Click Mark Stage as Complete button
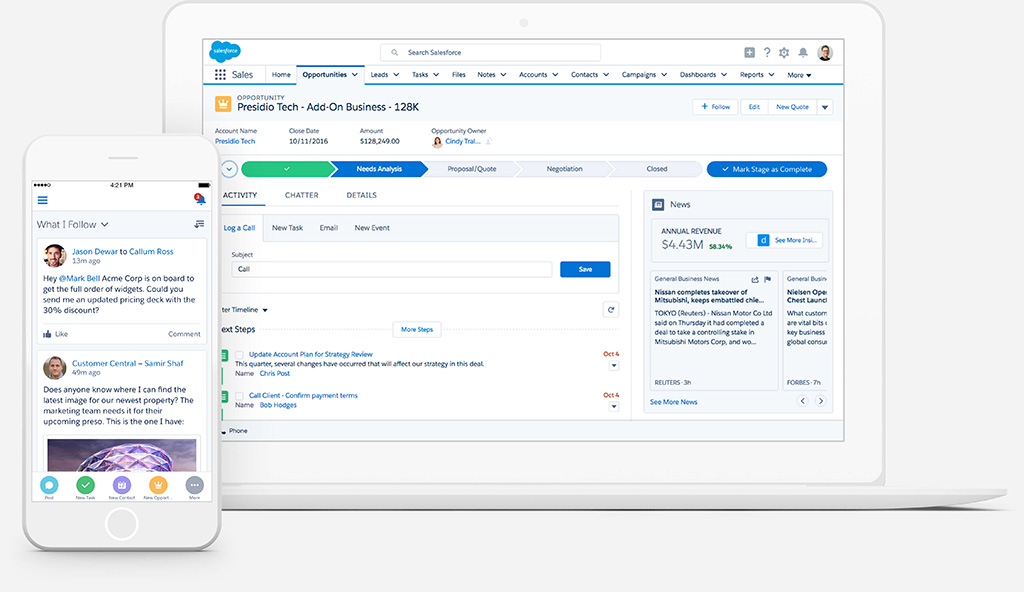The image size is (1024, 592). pyautogui.click(x=766, y=169)
